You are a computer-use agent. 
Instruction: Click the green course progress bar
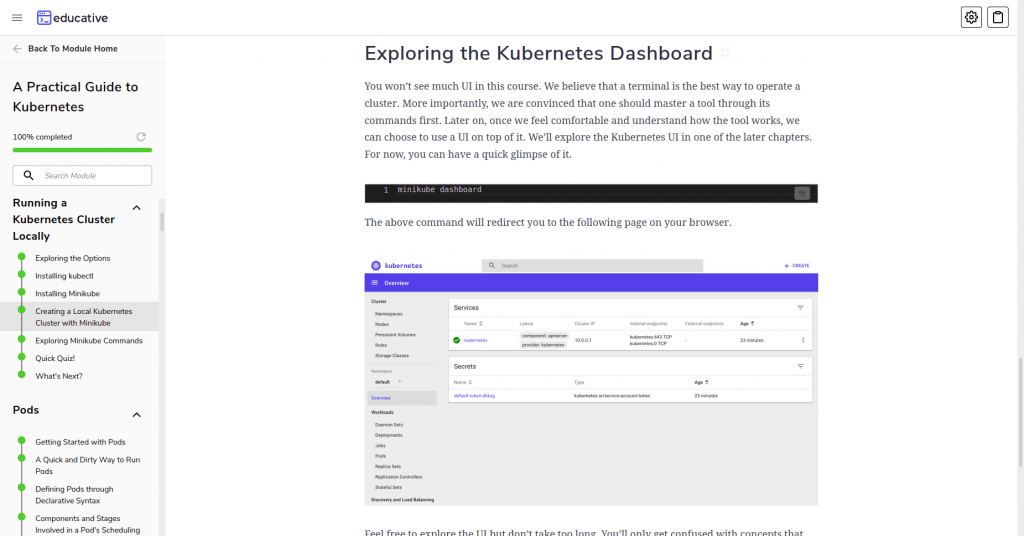point(82,150)
